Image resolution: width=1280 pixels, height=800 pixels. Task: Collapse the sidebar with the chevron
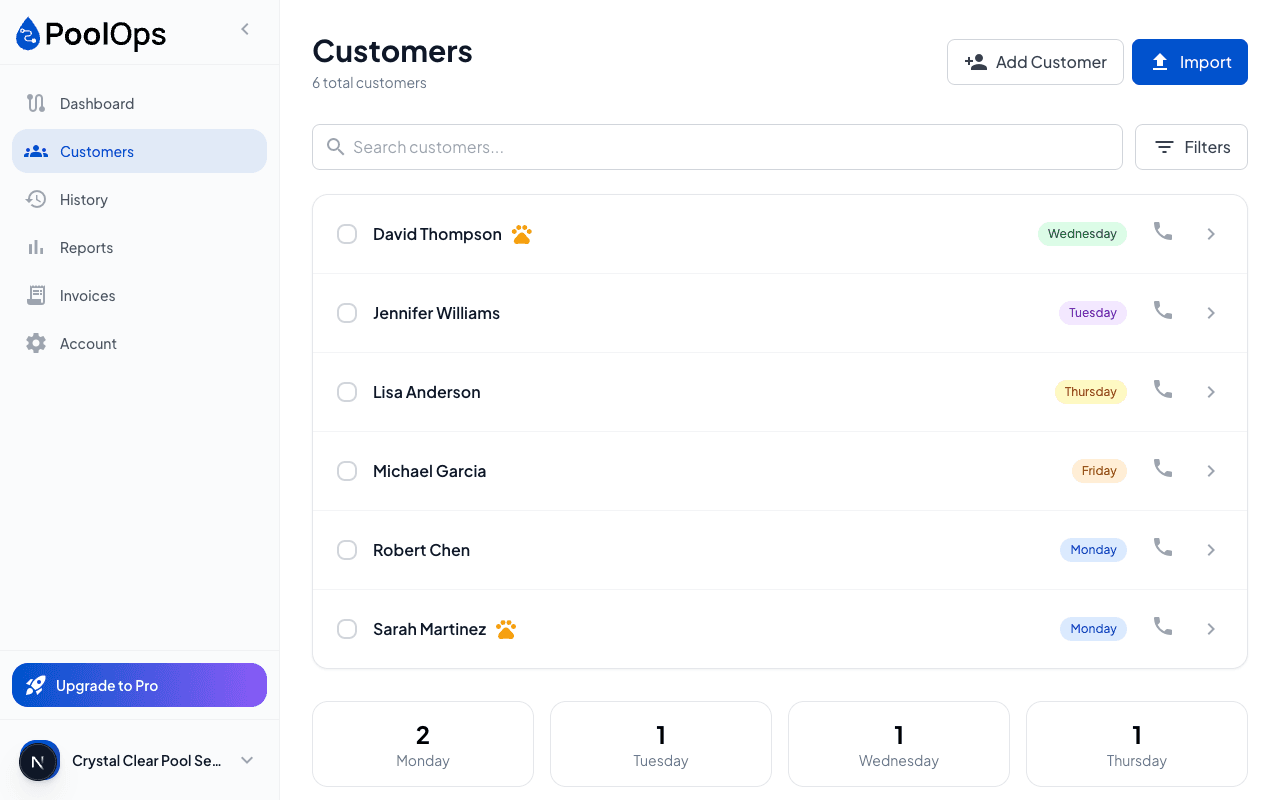(245, 29)
